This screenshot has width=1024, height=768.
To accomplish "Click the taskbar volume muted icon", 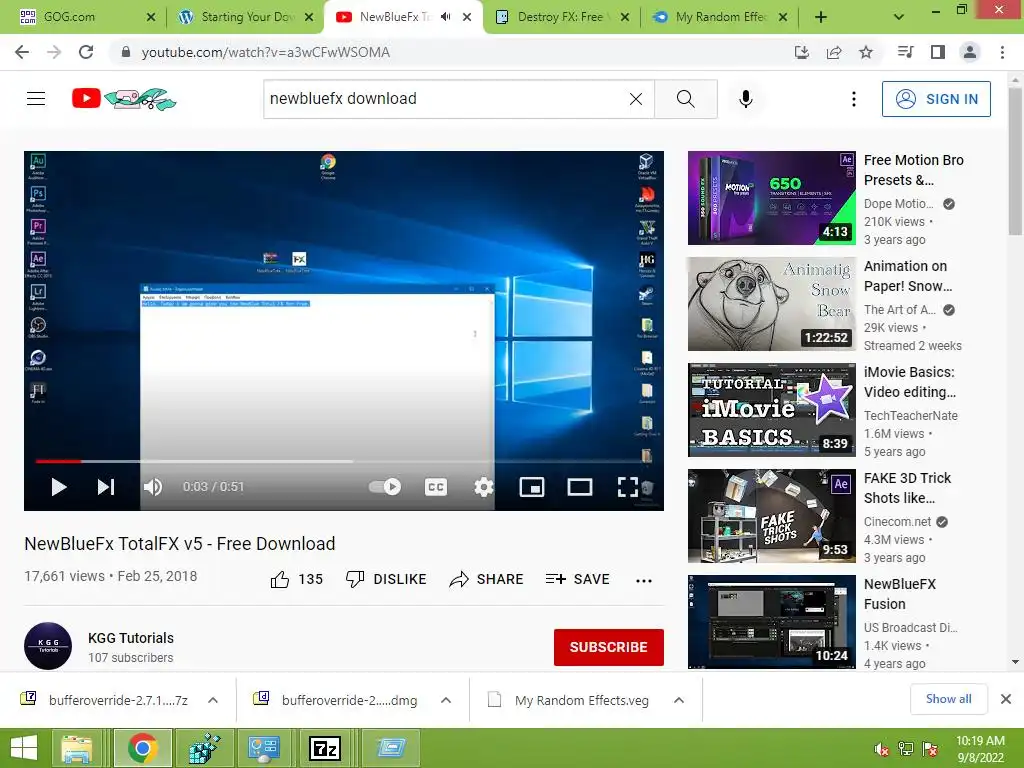I will 882,749.
